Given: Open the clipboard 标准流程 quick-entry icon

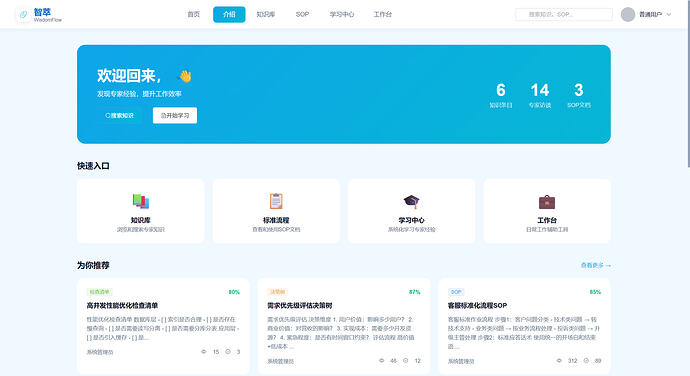Looking at the screenshot, I should click(276, 201).
